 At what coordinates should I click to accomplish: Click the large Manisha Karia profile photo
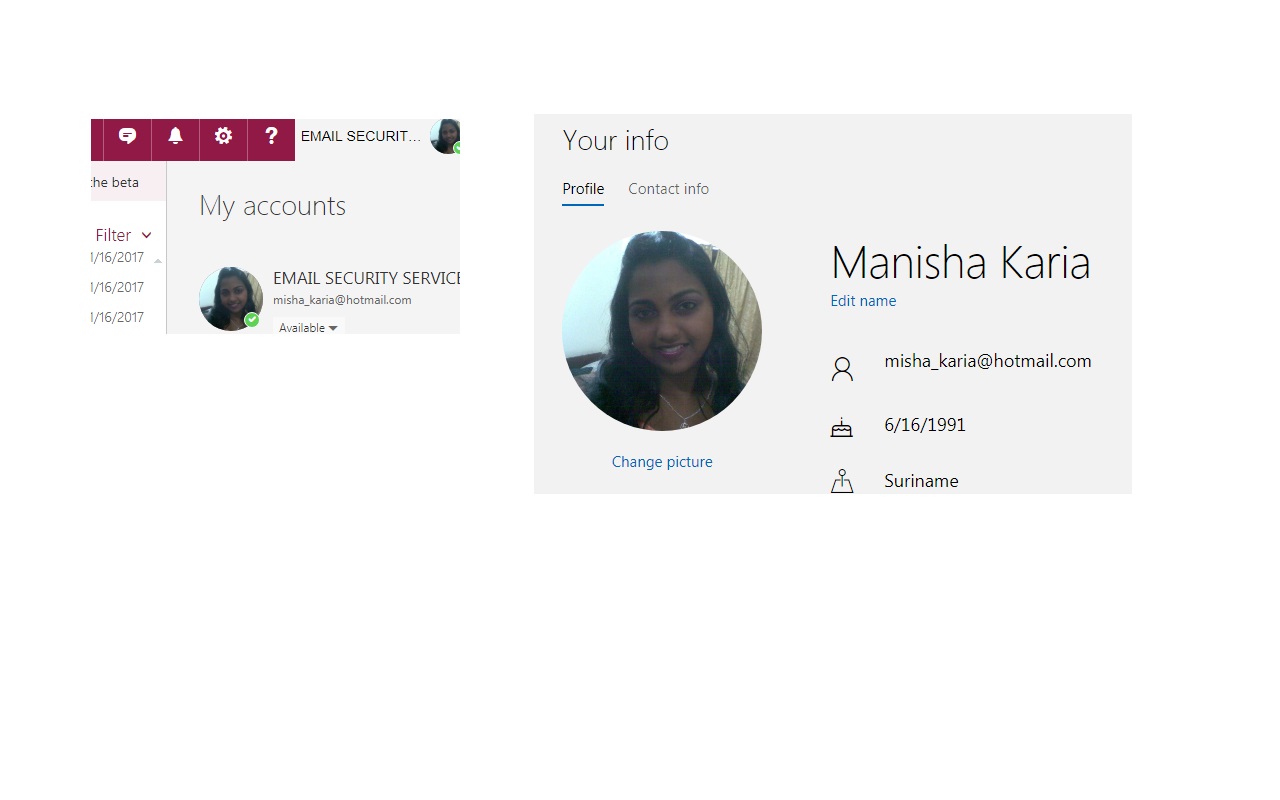click(662, 331)
